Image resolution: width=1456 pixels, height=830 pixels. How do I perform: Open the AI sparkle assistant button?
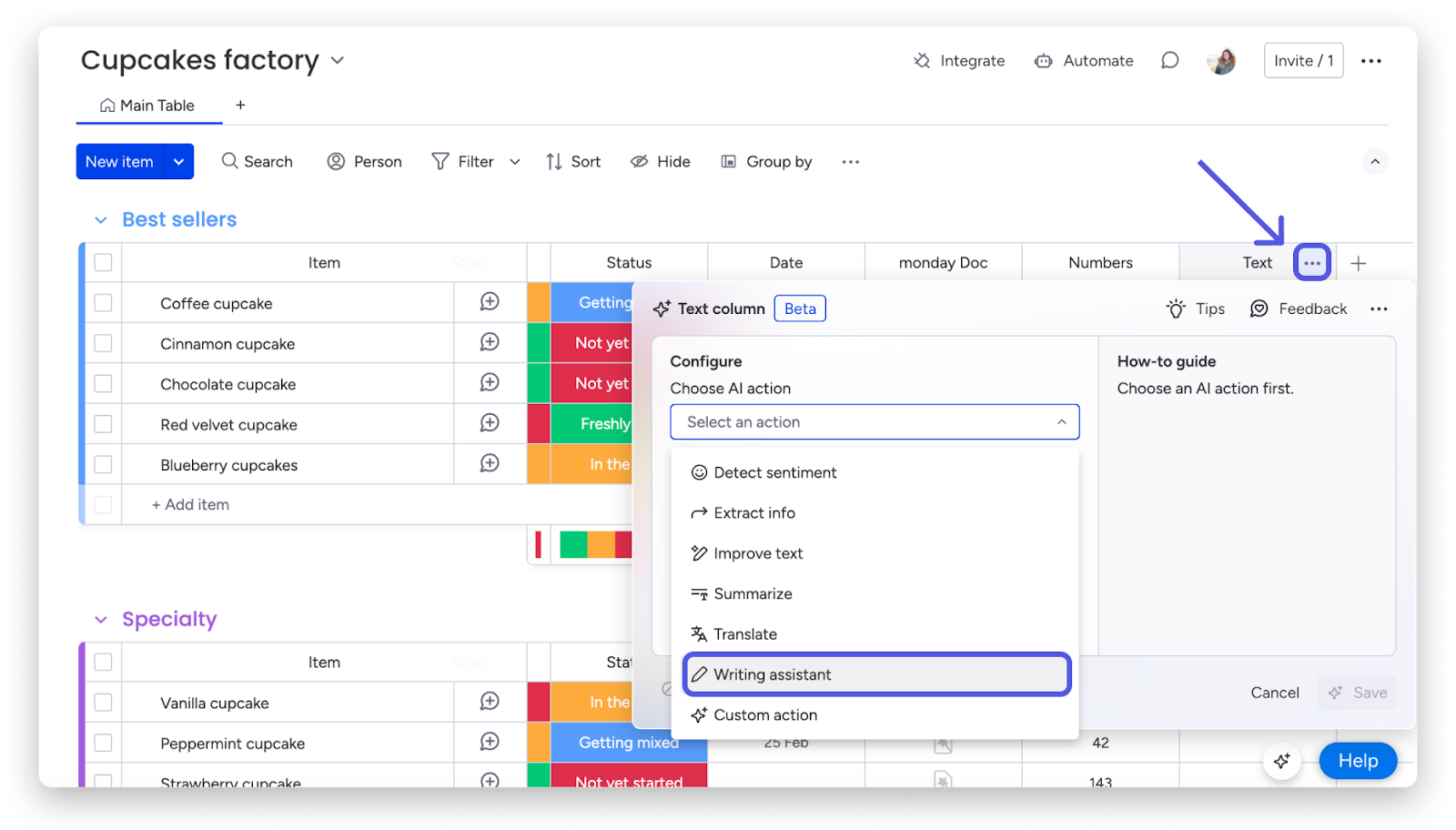pyautogui.click(x=1281, y=761)
